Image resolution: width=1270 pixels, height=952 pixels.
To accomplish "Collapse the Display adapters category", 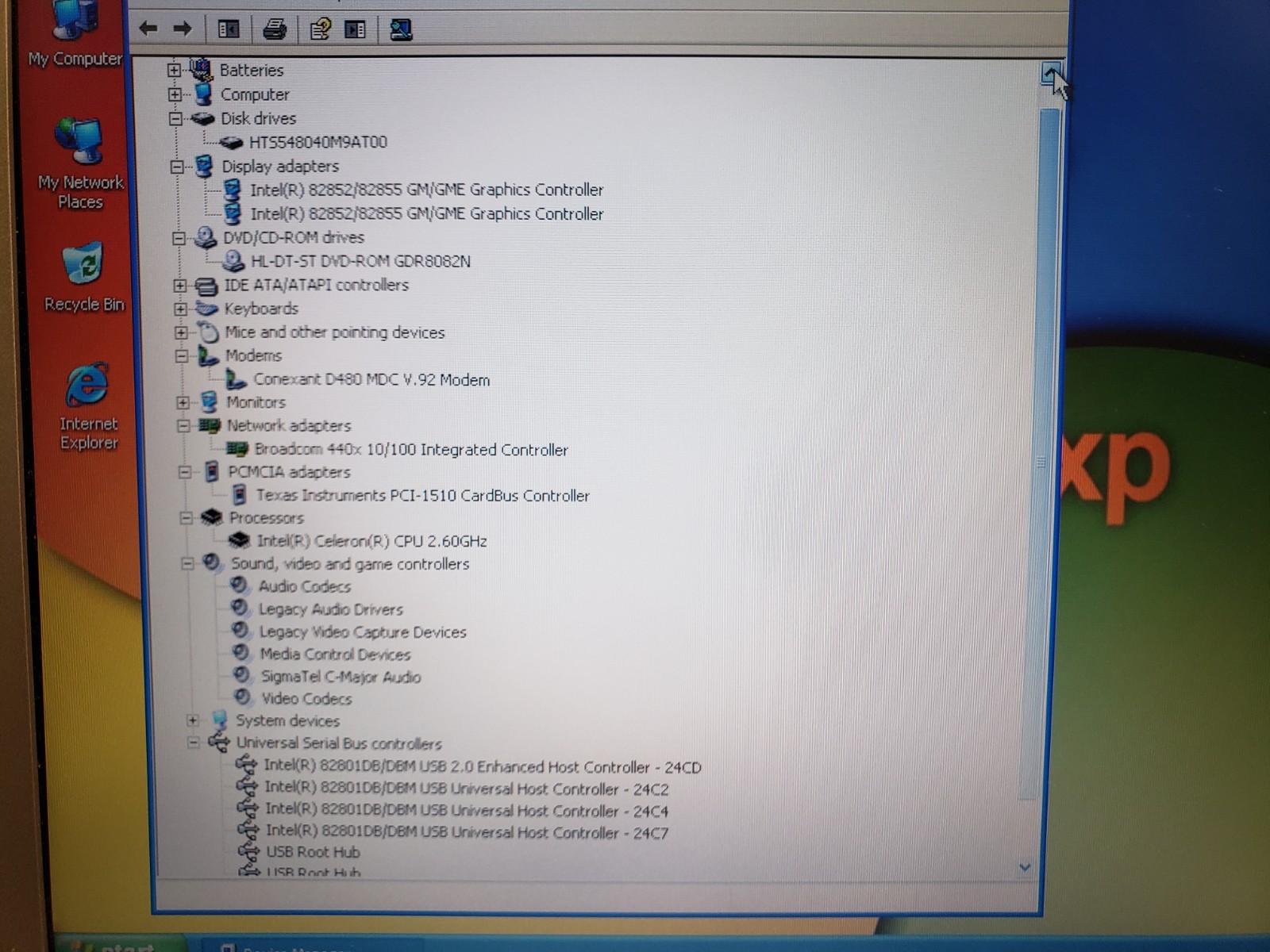I will click(177, 167).
